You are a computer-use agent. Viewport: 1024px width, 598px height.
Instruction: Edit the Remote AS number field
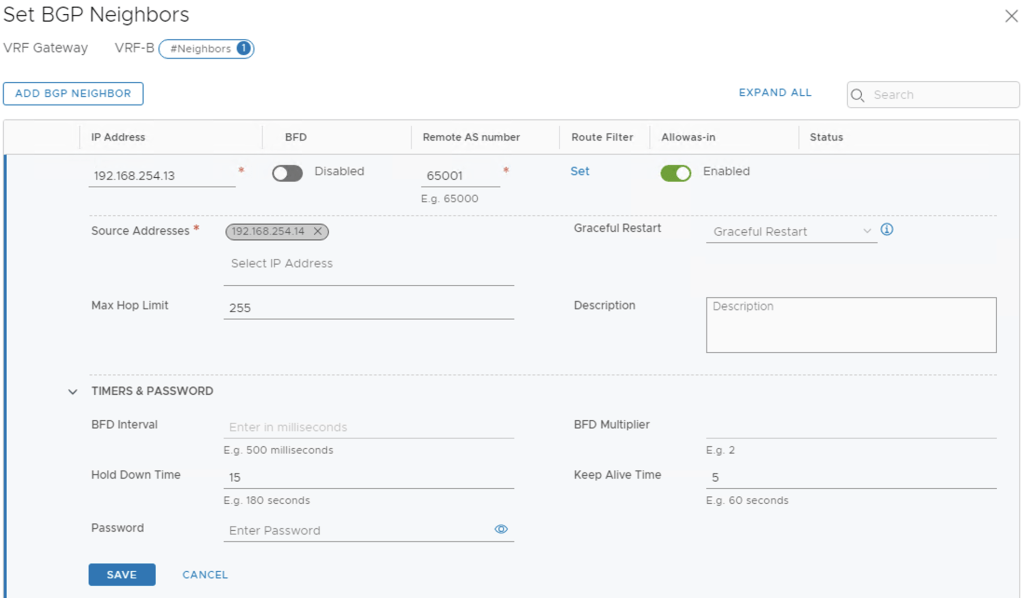pyautogui.click(x=460, y=175)
